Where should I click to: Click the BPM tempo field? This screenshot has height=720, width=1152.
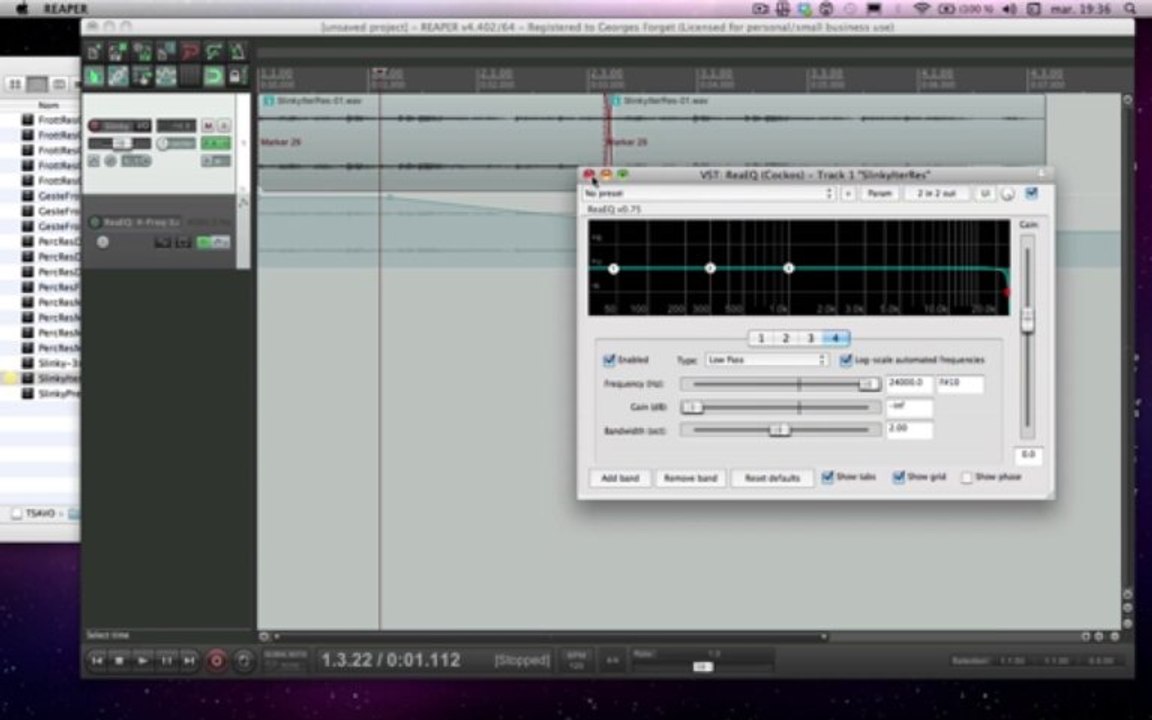(x=576, y=660)
